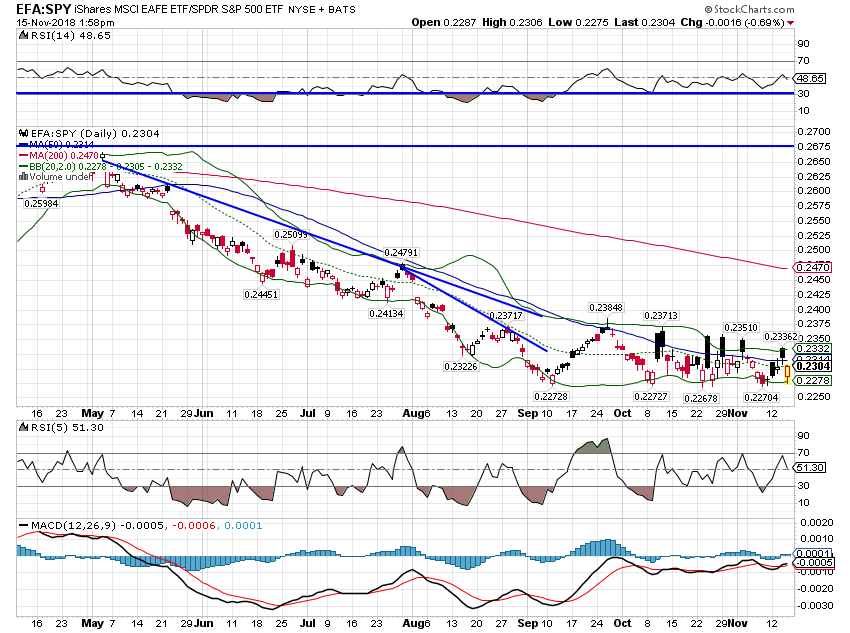Click the RSI(14) indicator icon
Screen dimensions: 850x633
(23, 36)
